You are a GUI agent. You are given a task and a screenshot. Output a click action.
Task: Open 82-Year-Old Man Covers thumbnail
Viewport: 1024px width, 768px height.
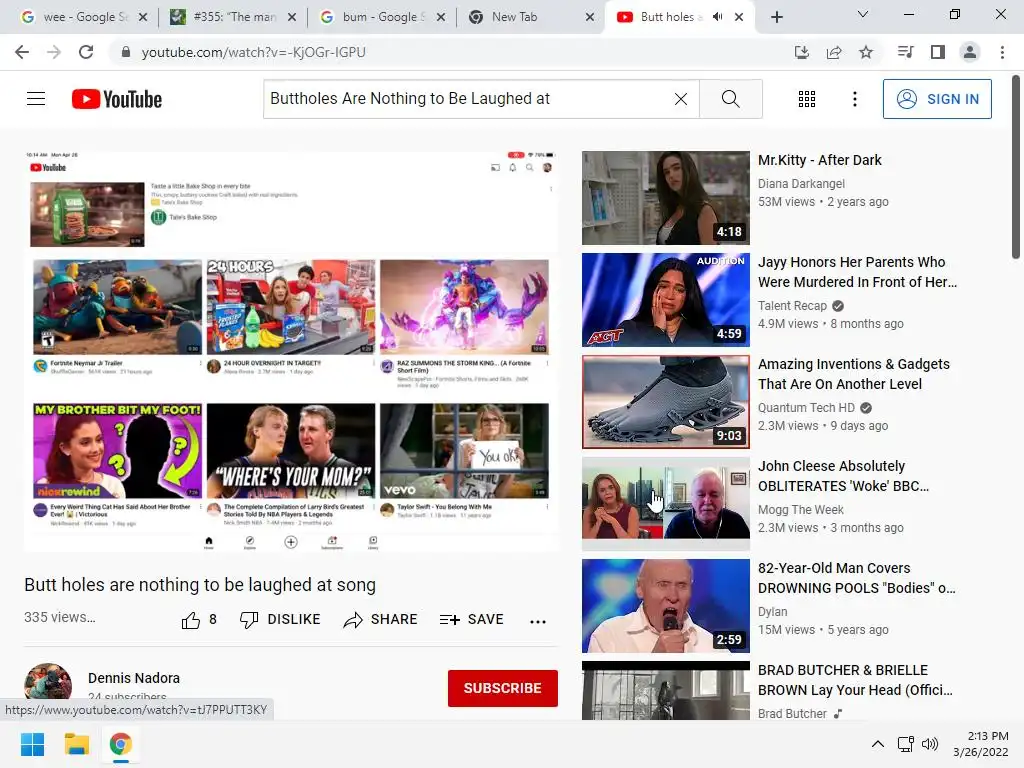coord(665,605)
